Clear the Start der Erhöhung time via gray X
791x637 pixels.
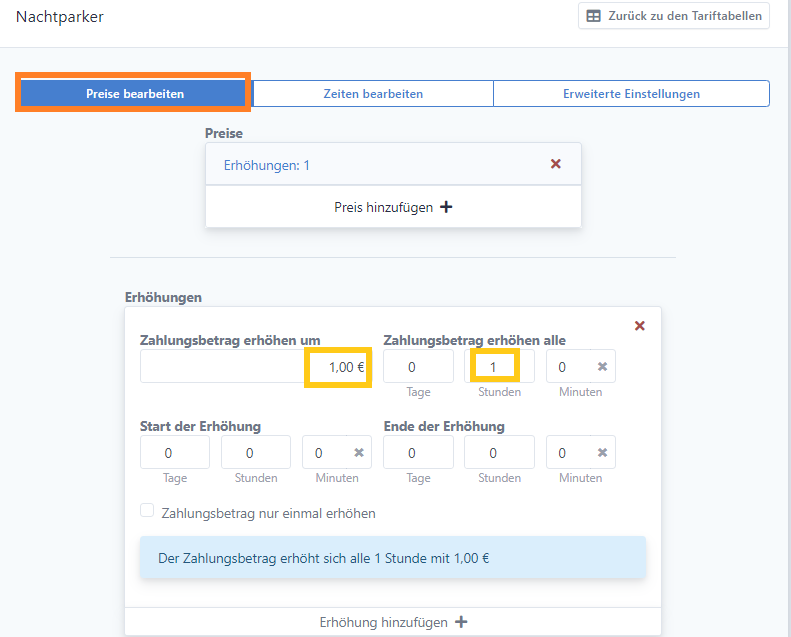pyautogui.click(x=359, y=452)
